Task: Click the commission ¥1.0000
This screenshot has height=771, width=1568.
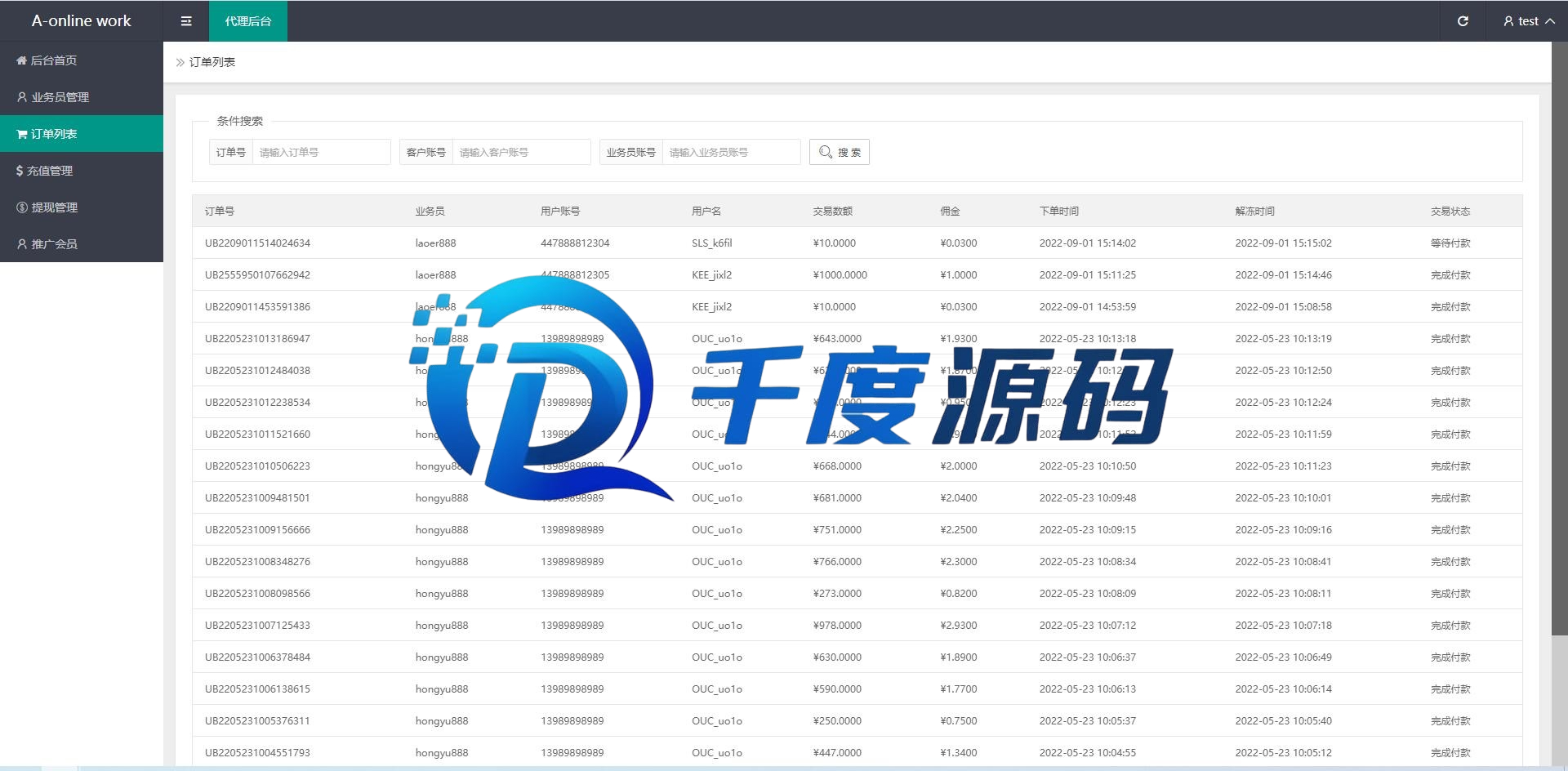Action: coord(959,274)
